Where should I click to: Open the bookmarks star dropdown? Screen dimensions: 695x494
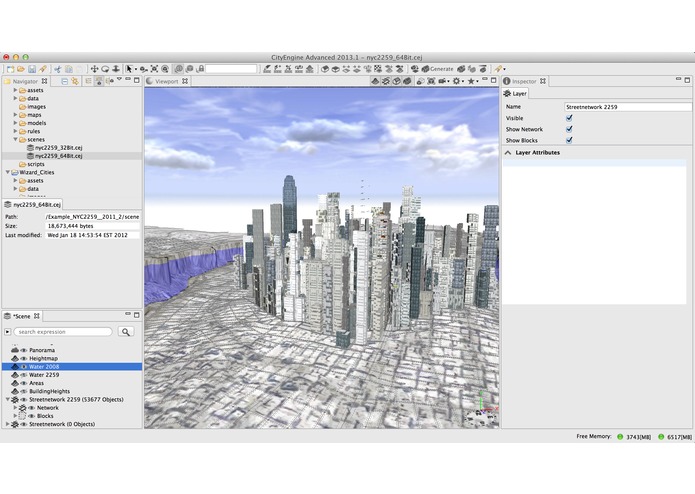[x=472, y=81]
